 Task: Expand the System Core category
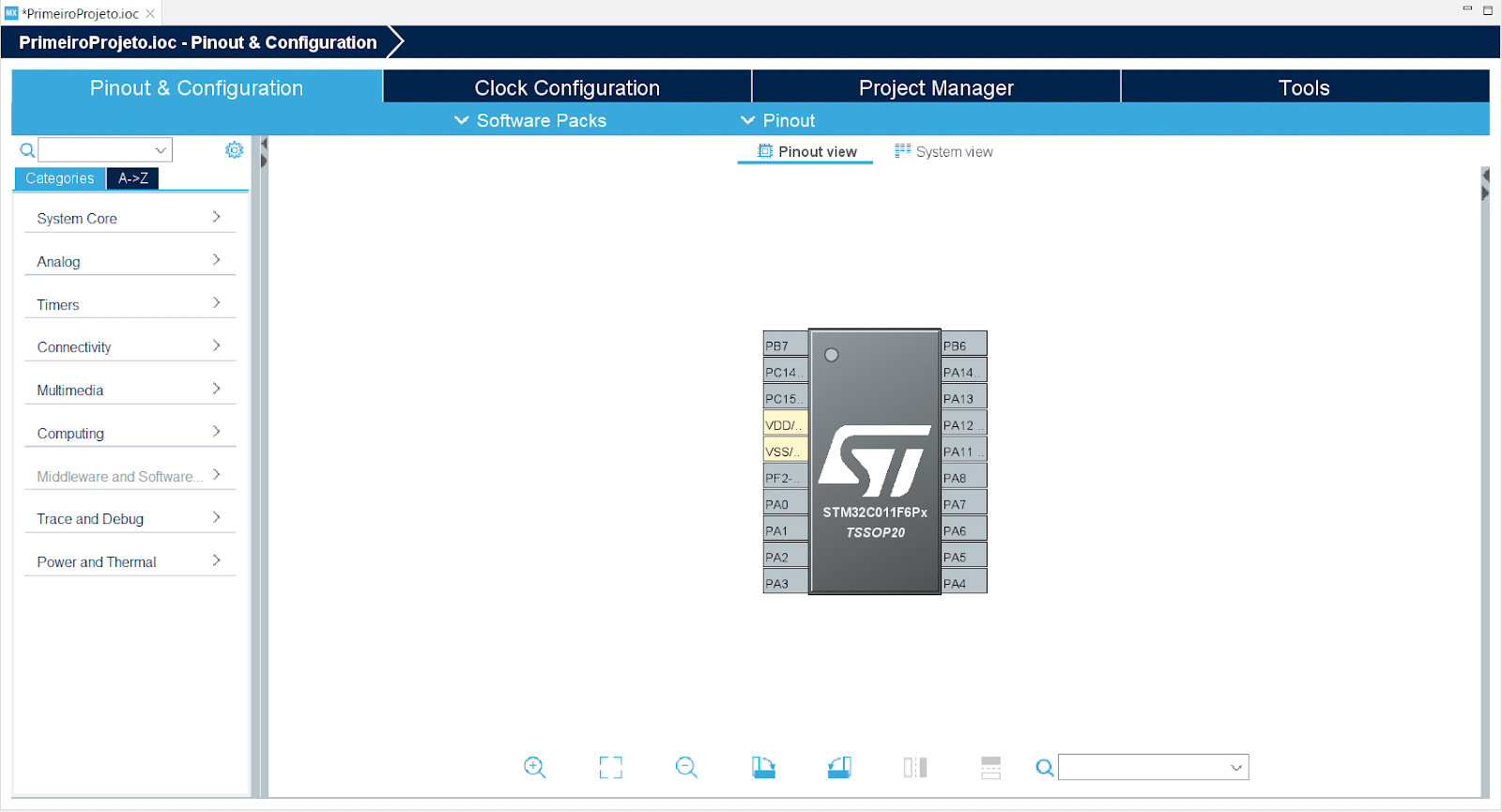click(x=129, y=218)
